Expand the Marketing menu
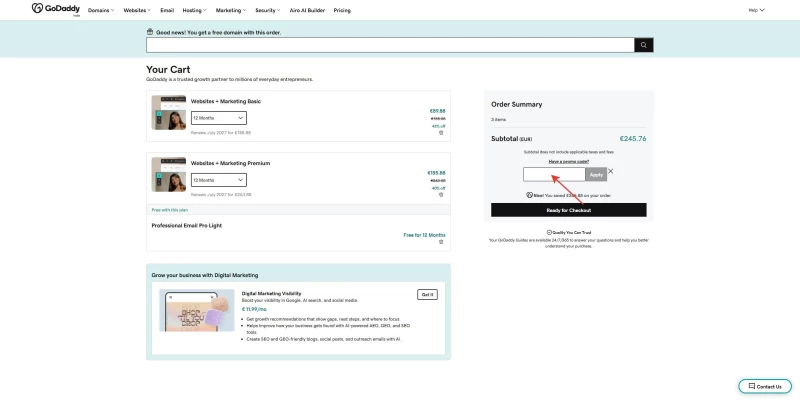Screen dimensions: 800x400 (231, 10)
